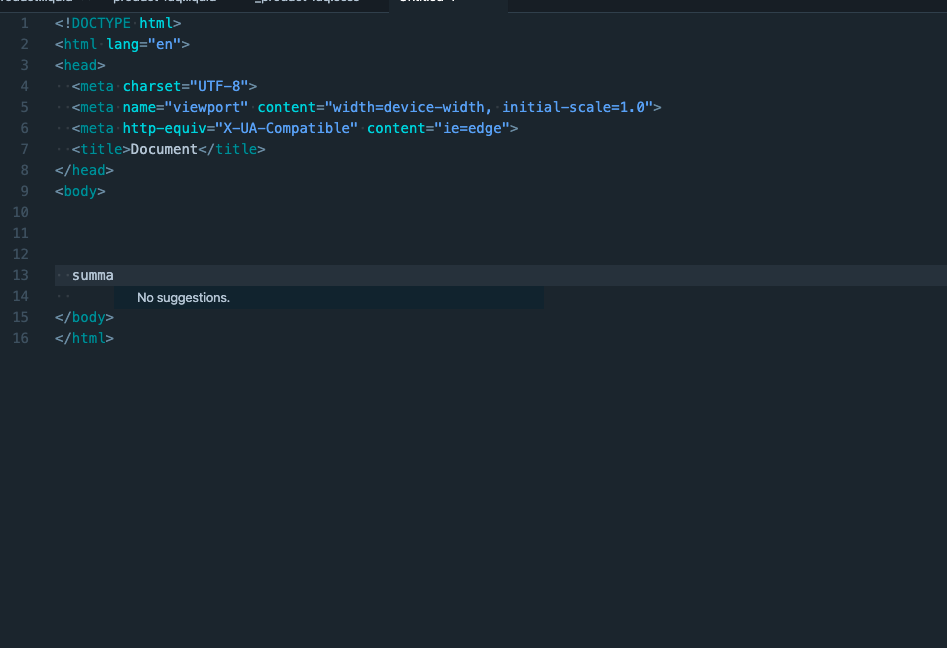Switch to the Untitled-1 tab
This screenshot has height=648, width=947.
pos(427,5)
